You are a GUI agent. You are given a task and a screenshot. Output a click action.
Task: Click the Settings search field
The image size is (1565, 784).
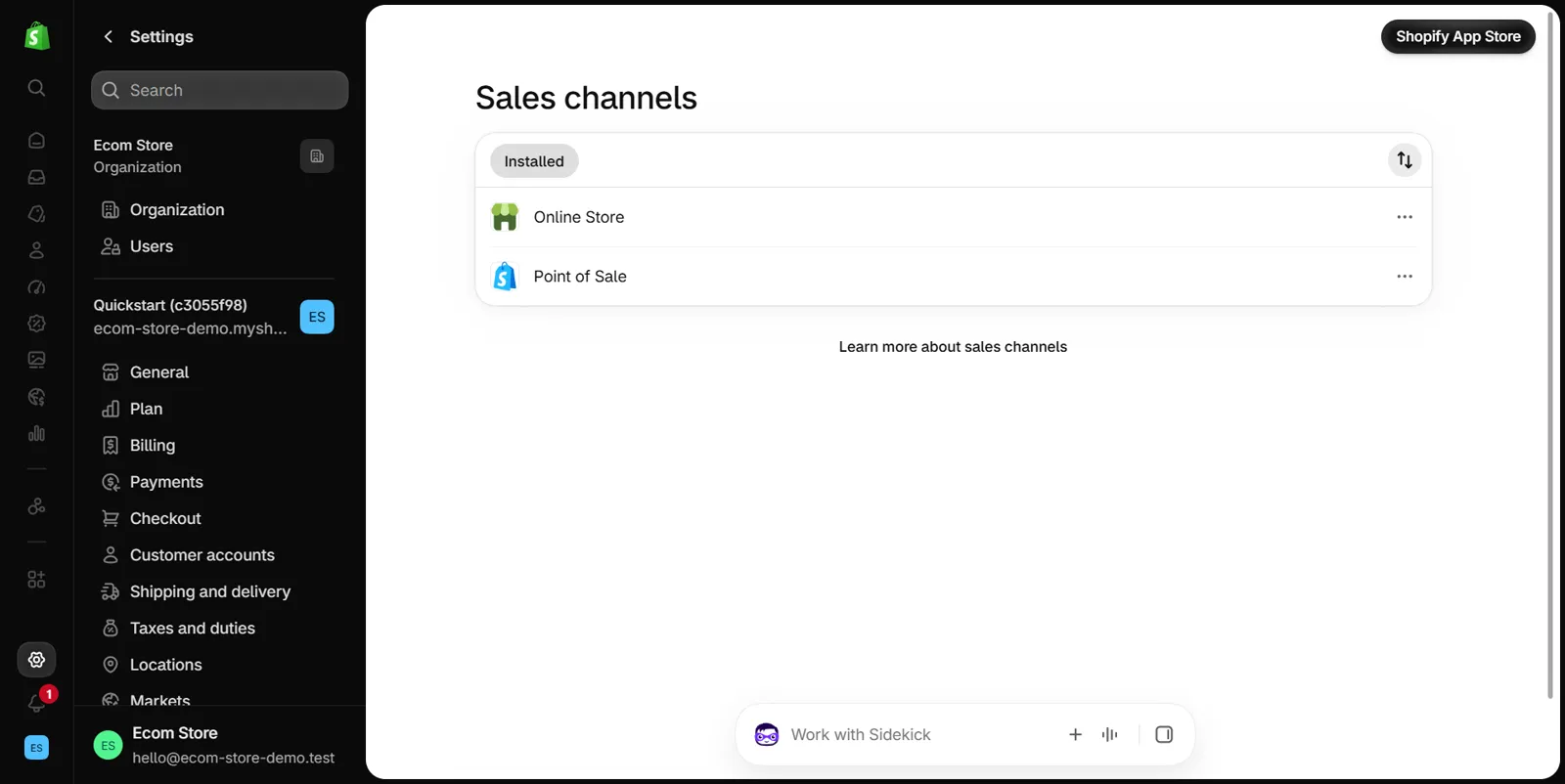tap(220, 90)
